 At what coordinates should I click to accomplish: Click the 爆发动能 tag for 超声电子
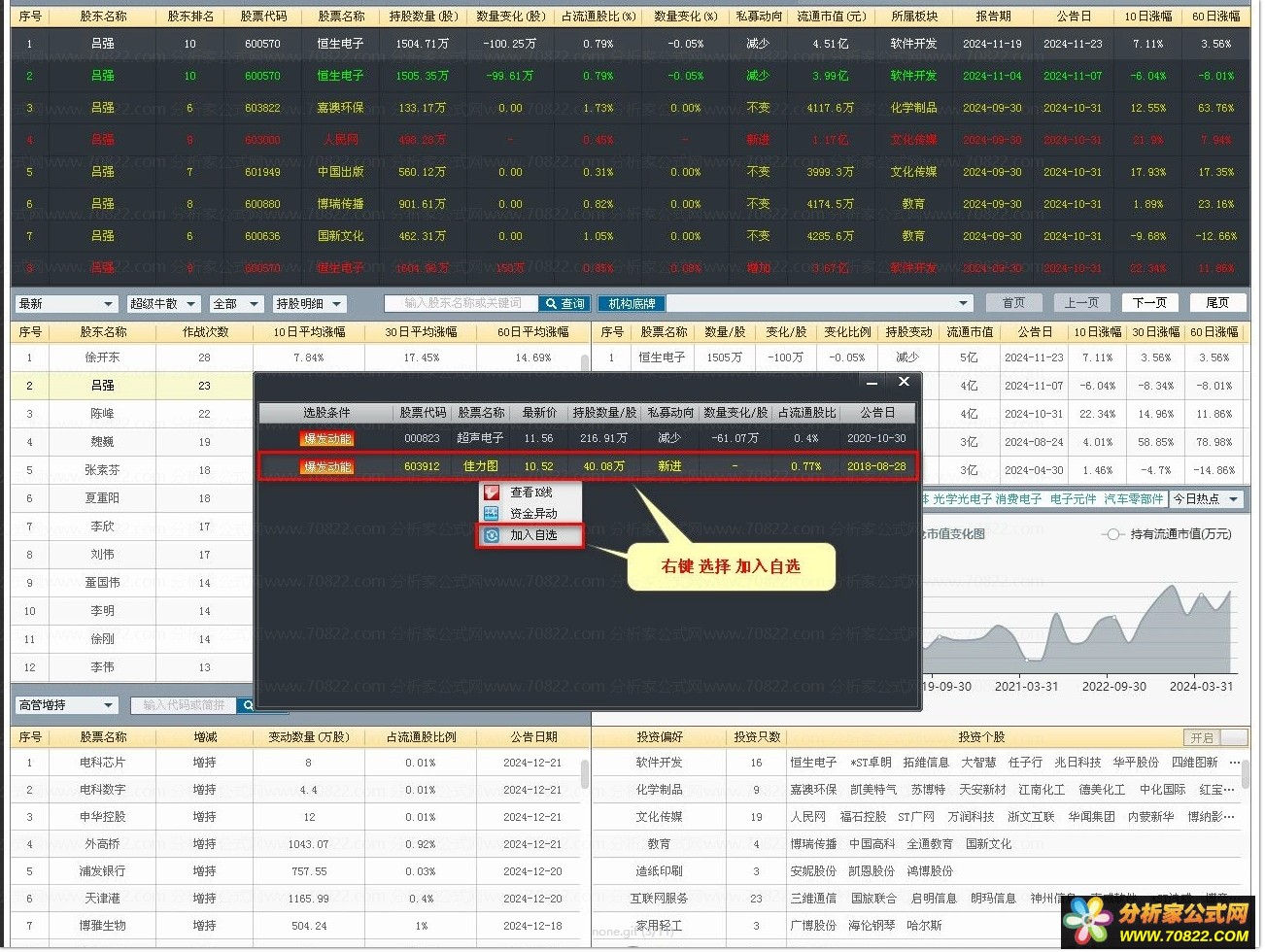coord(326,439)
